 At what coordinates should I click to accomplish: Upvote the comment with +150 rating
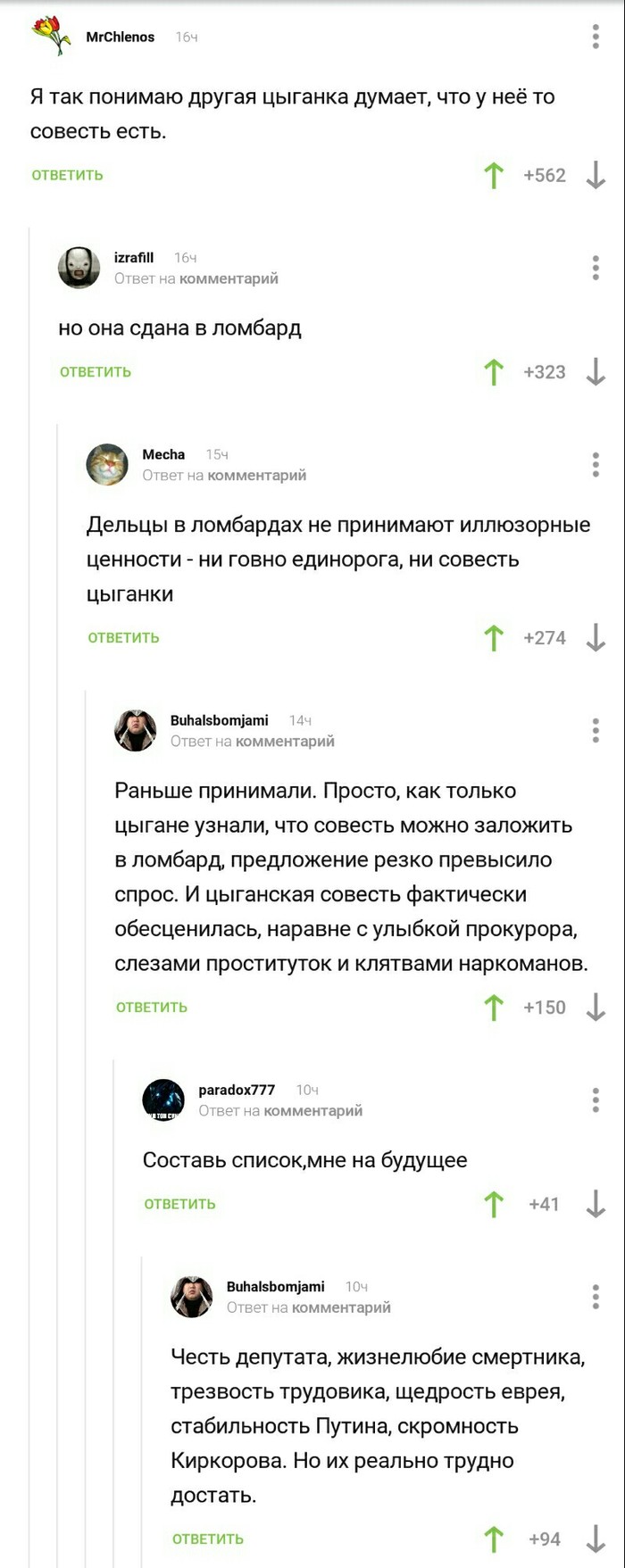click(494, 1008)
